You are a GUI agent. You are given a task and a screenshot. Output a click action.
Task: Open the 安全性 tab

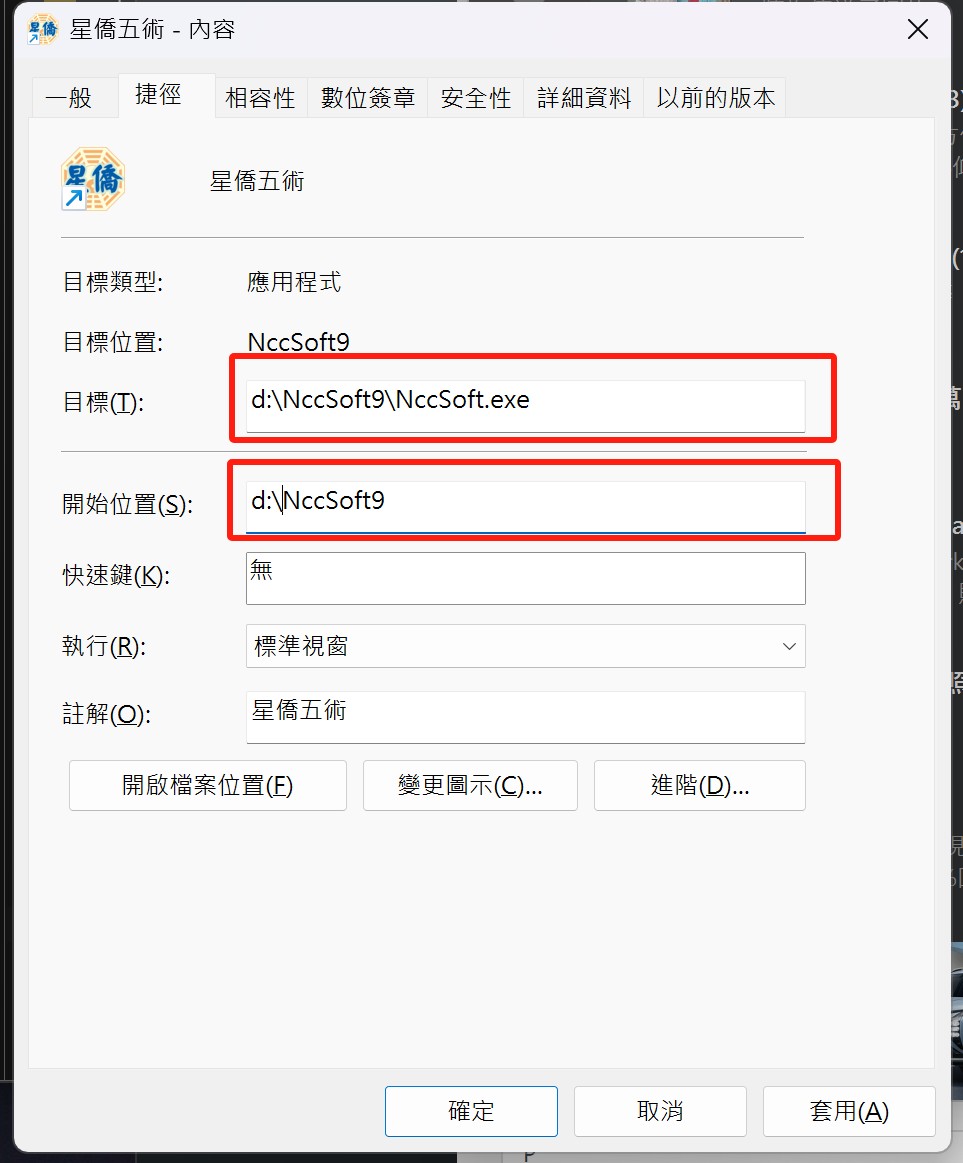(476, 98)
